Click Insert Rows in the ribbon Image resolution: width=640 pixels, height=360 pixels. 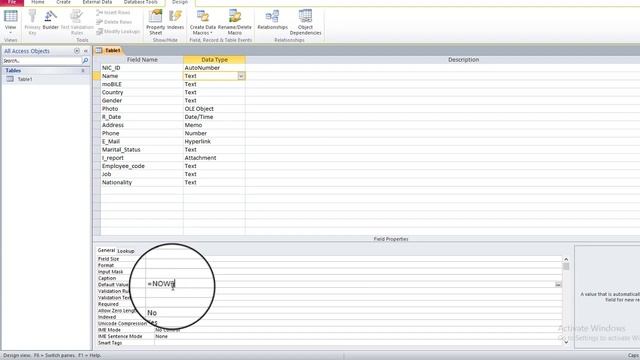coord(113,13)
